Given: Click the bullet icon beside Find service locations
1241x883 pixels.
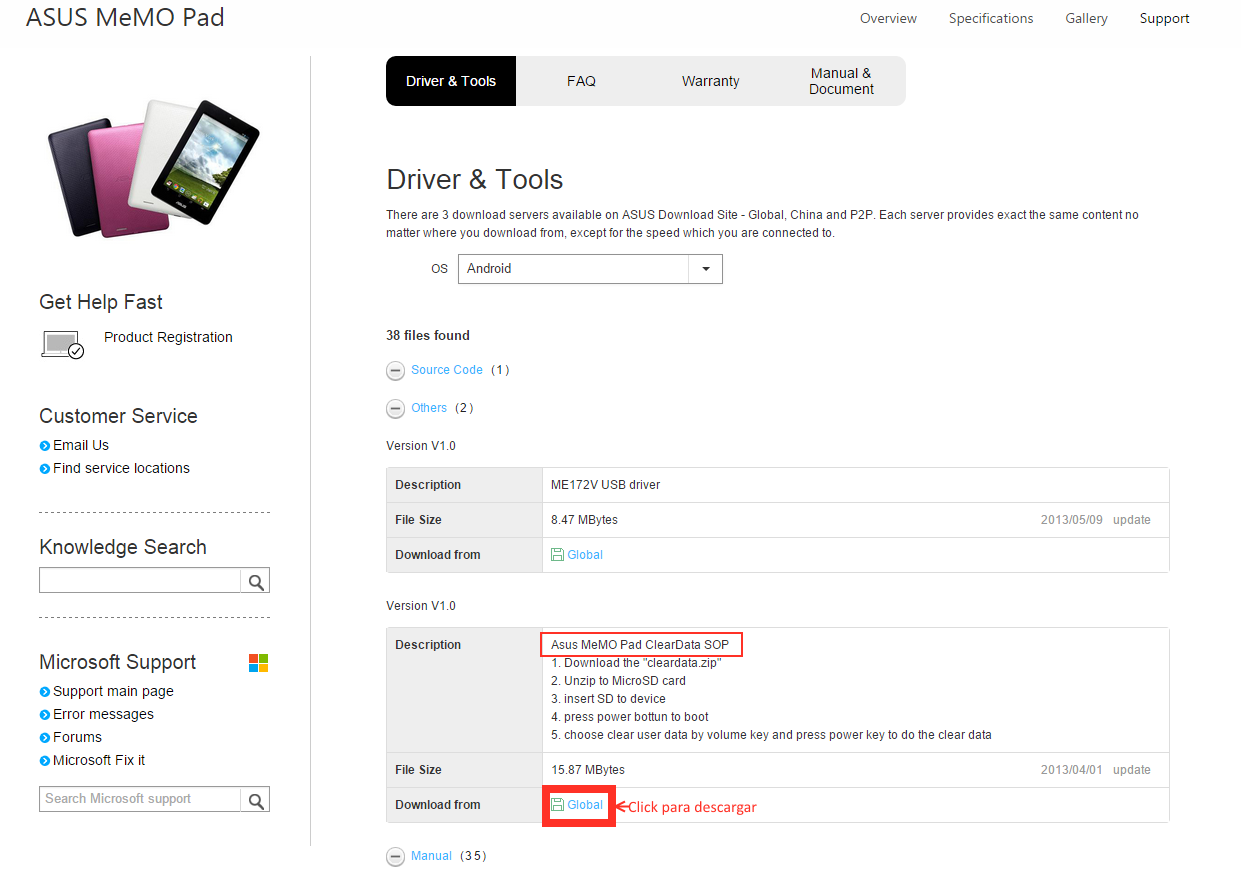Looking at the screenshot, I should (x=45, y=469).
